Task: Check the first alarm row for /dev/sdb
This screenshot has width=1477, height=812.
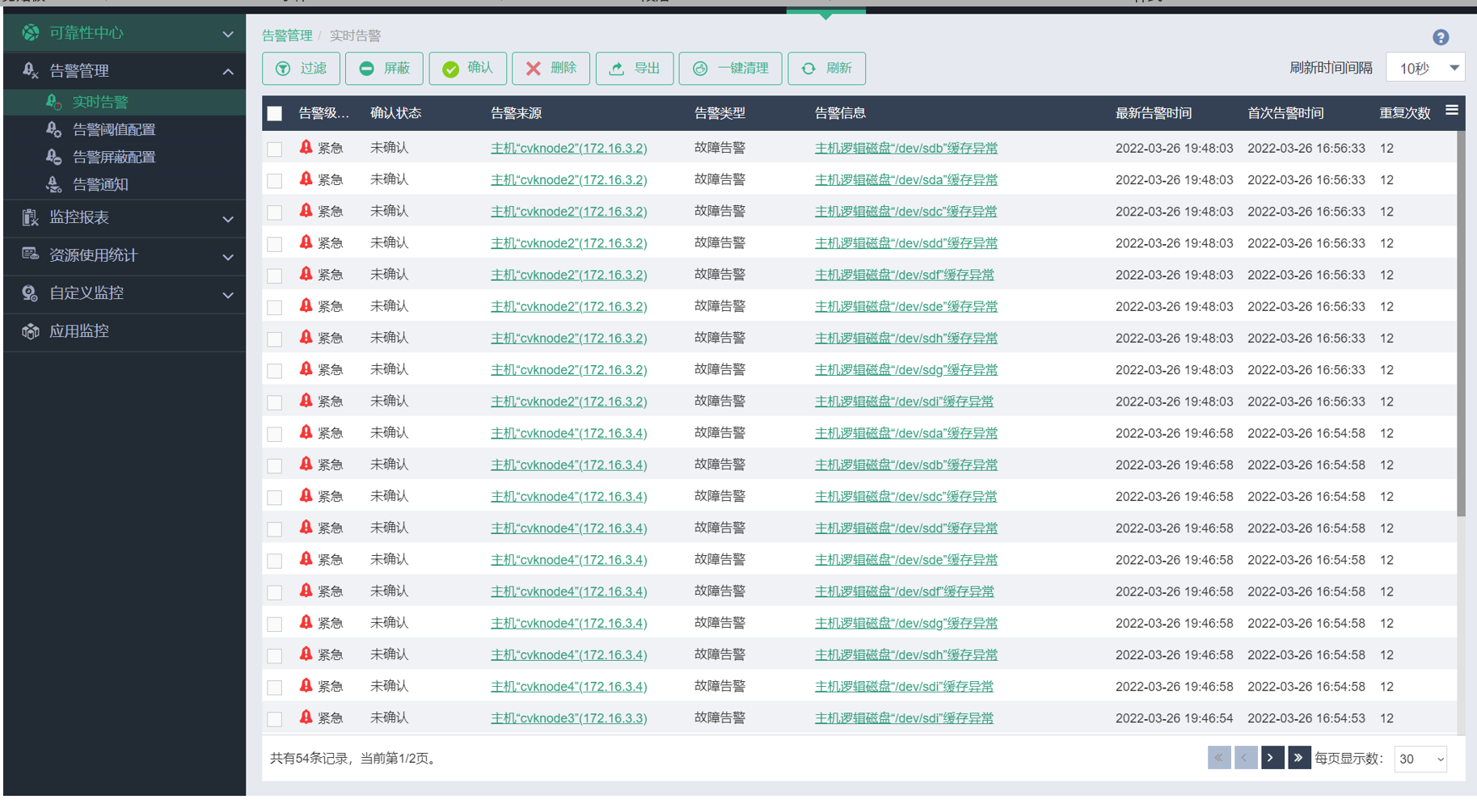Action: click(x=275, y=149)
